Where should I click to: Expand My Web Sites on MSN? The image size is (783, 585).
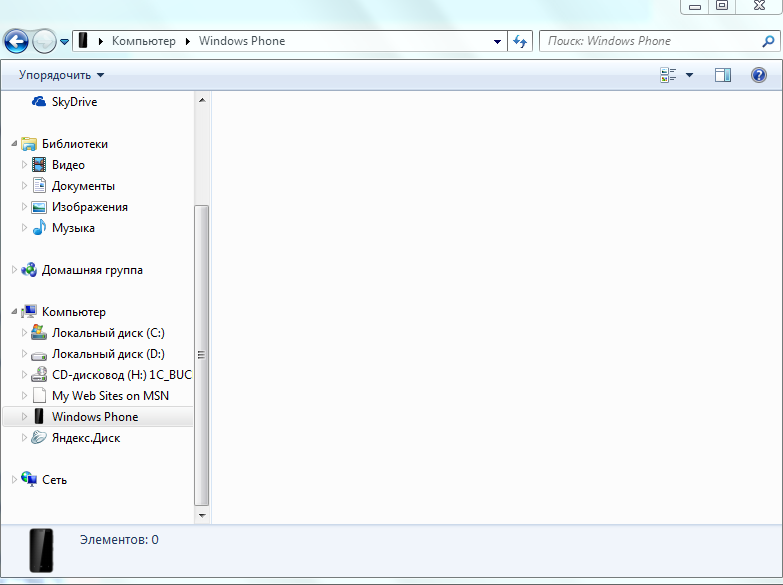24,396
